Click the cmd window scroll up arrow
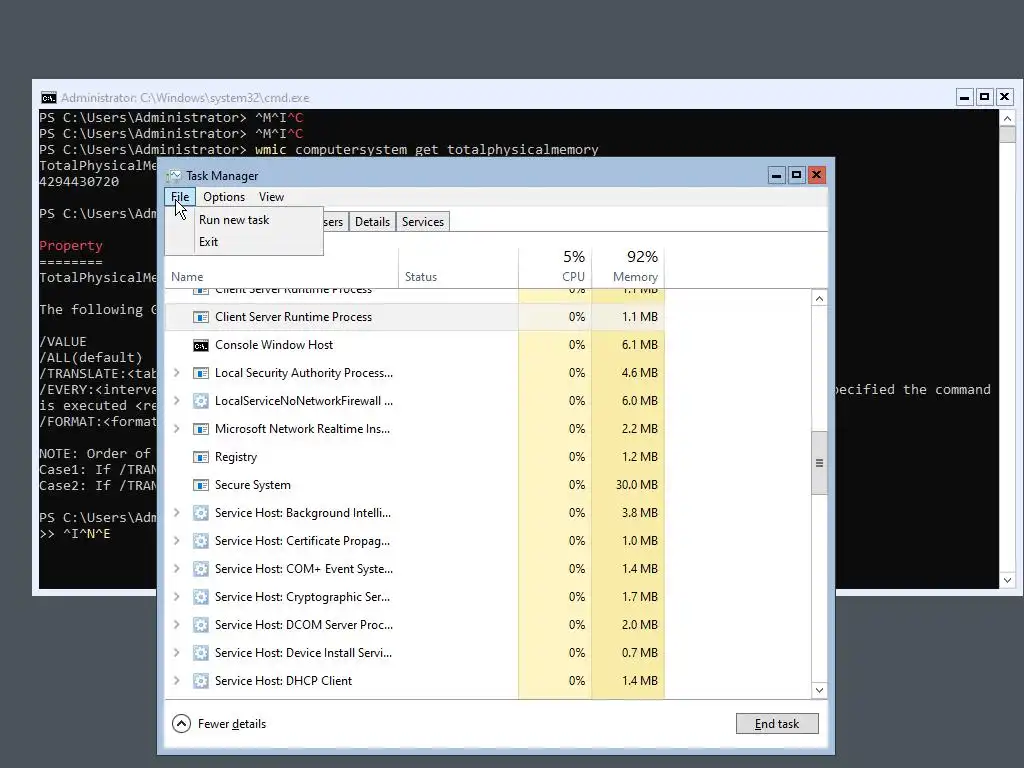1024x768 pixels. (x=1007, y=119)
